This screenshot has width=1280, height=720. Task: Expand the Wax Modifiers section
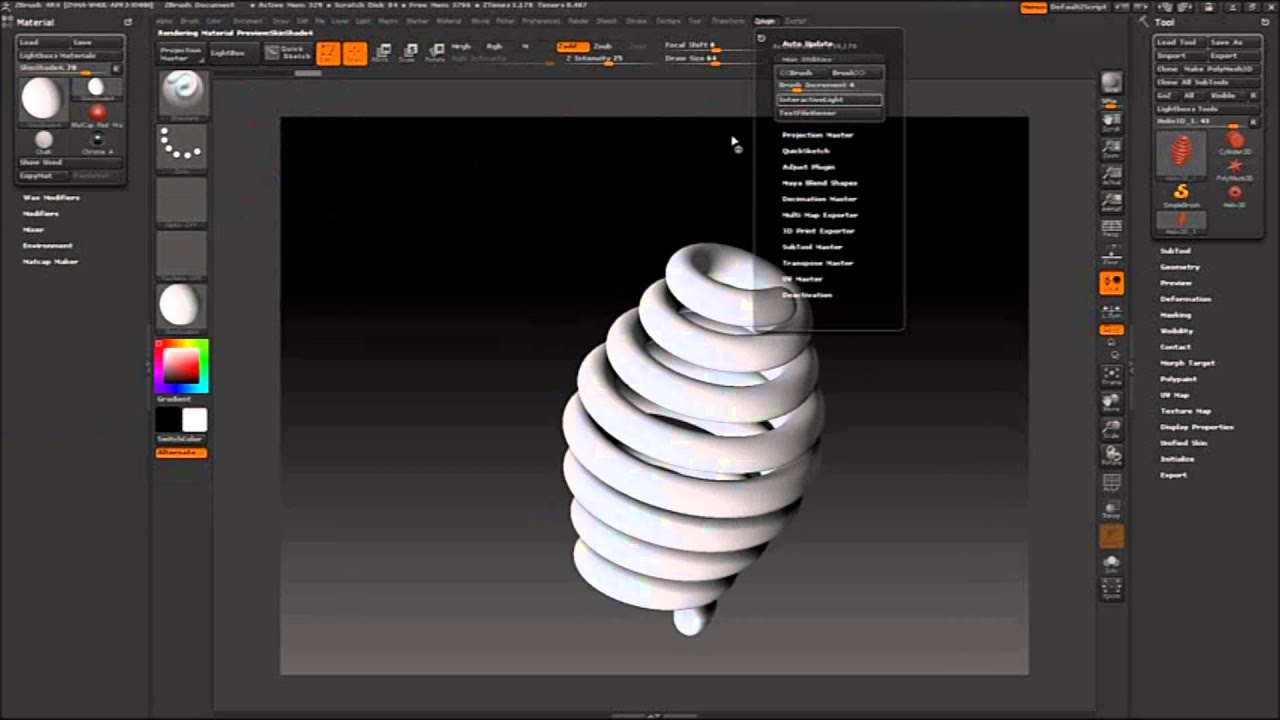click(51, 198)
